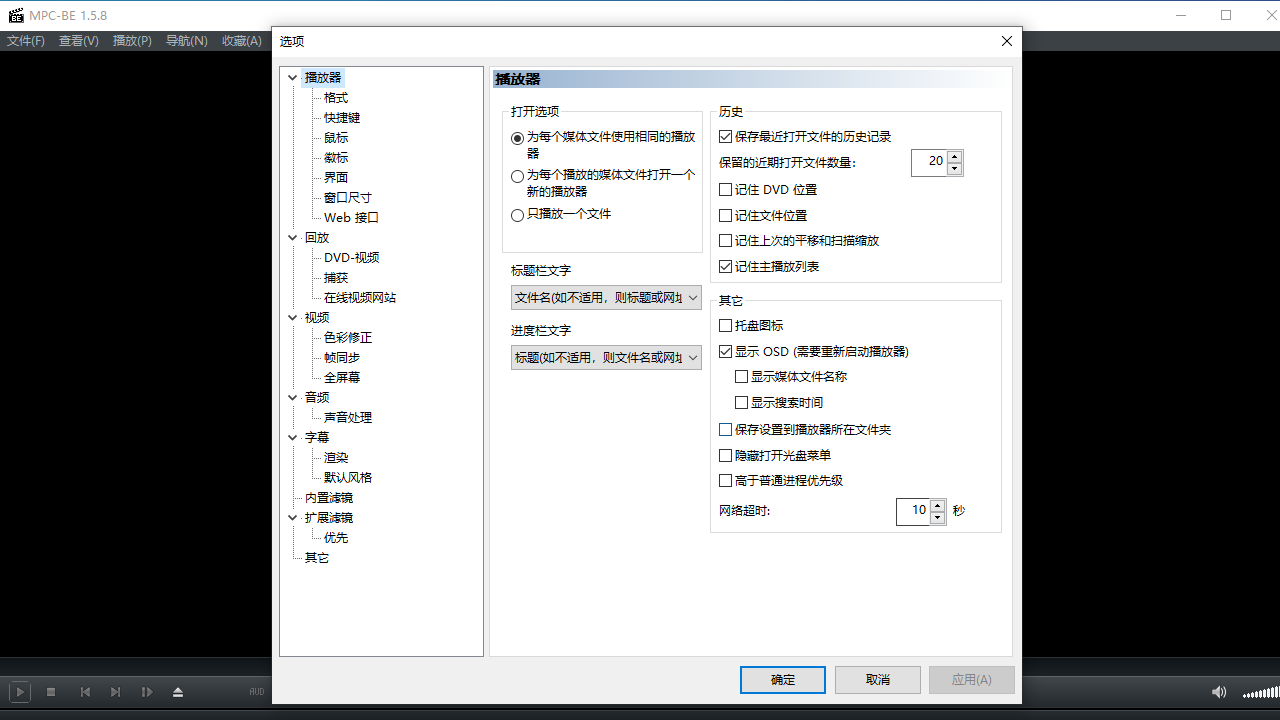Click the 取消 button
Screen dimensions: 1280x720
pyautogui.click(x=877, y=679)
